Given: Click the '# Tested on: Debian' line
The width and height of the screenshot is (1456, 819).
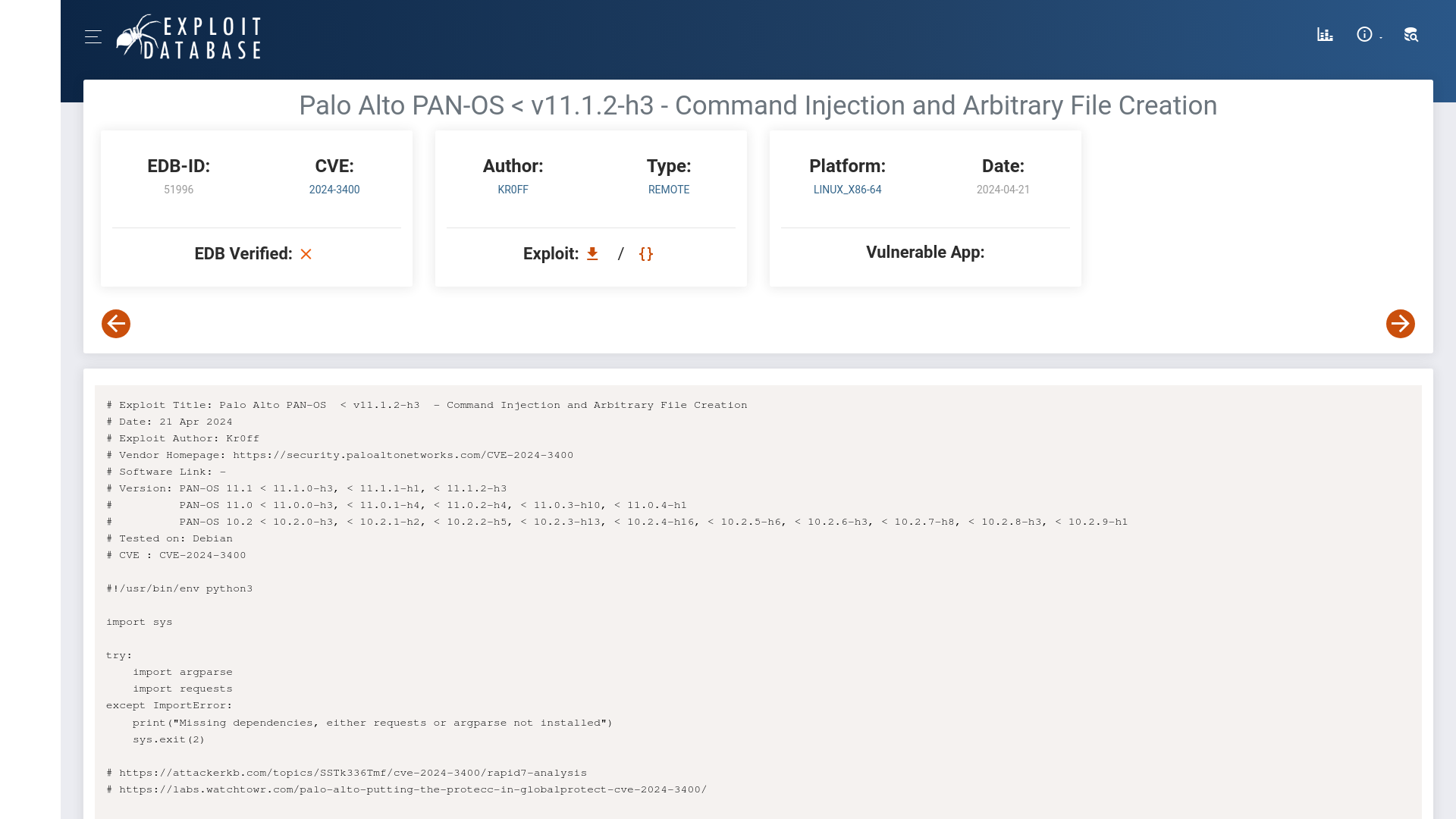Looking at the screenshot, I should point(170,538).
